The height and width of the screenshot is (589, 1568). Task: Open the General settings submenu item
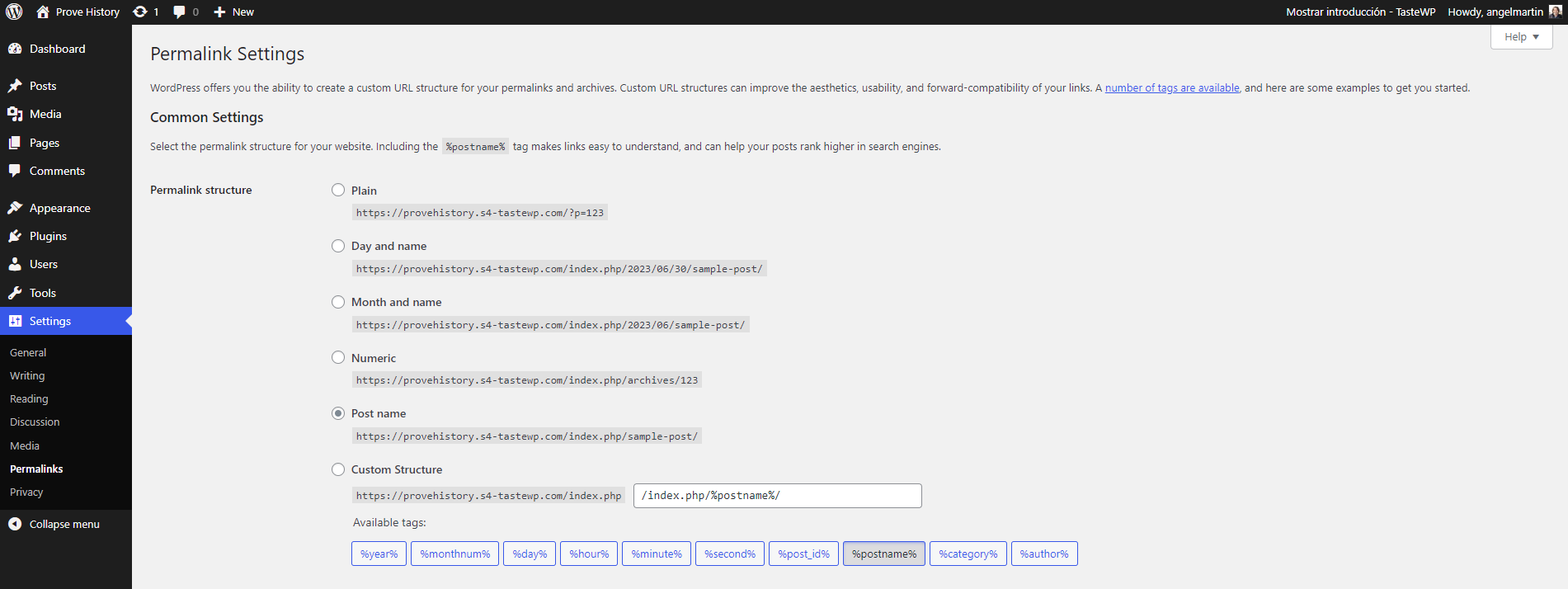tap(28, 352)
